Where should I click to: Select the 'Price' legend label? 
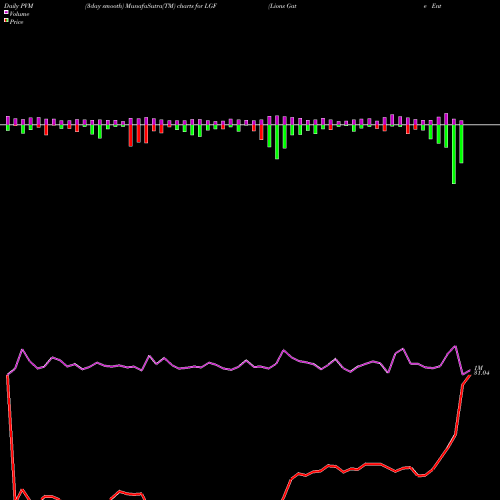pyautogui.click(x=16, y=22)
